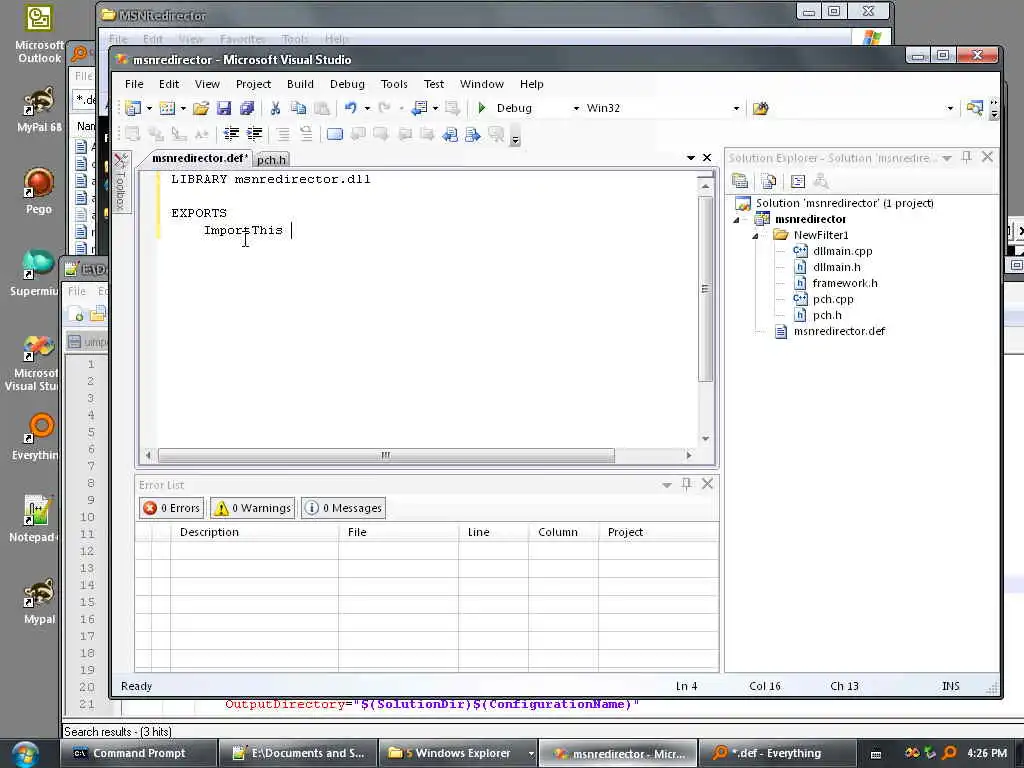Open the vertical Toolbox side tab
Screen dimensions: 1024x768
coord(121,183)
